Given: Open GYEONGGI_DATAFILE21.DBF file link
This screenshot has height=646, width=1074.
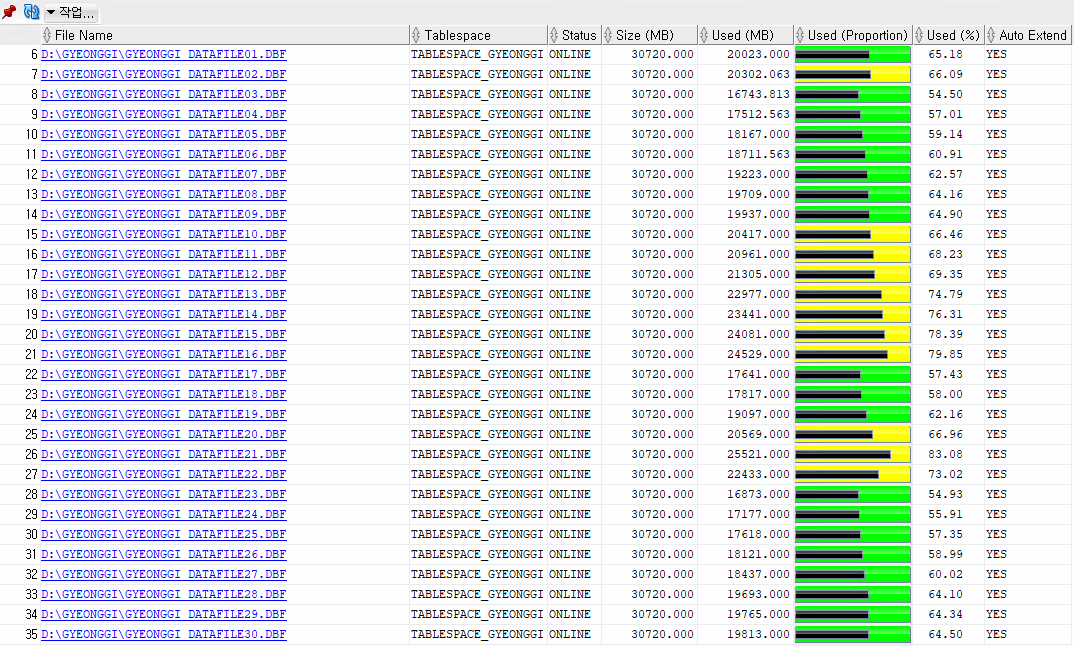Looking at the screenshot, I should [163, 454].
